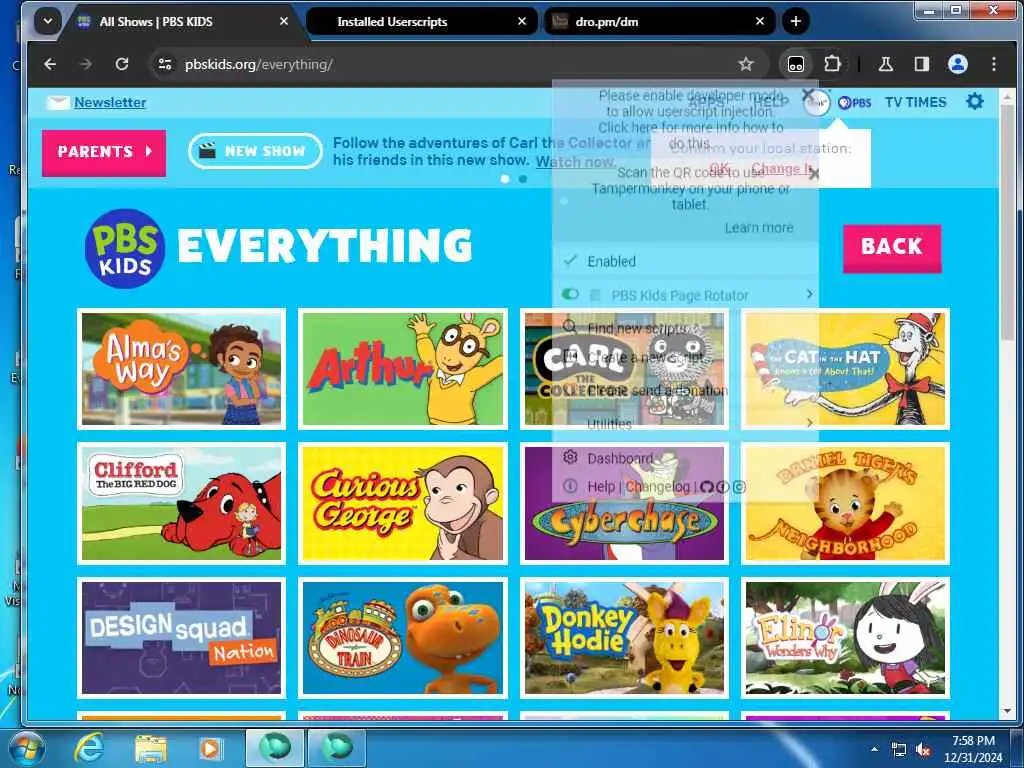Select Create a new script
1024x768 pixels.
coord(686,357)
